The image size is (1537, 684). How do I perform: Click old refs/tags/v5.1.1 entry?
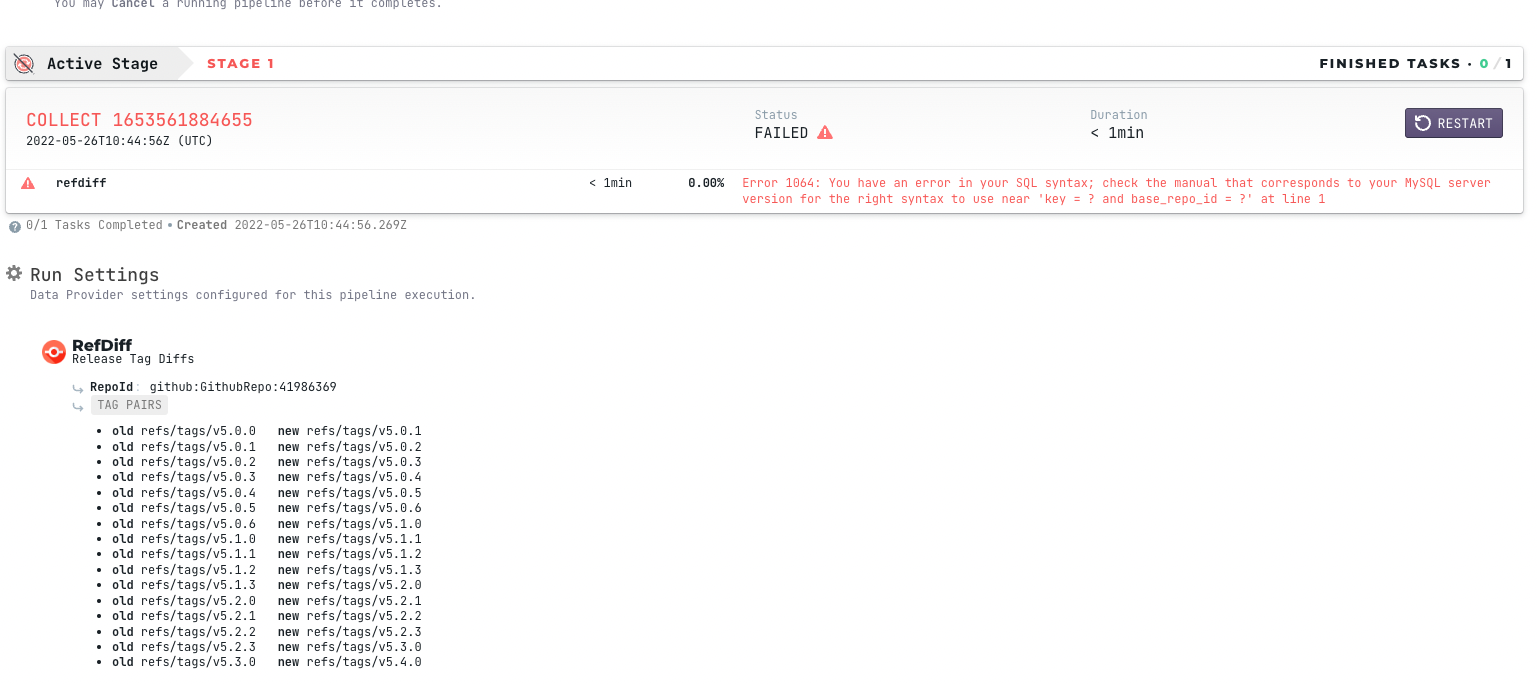[x=184, y=554]
